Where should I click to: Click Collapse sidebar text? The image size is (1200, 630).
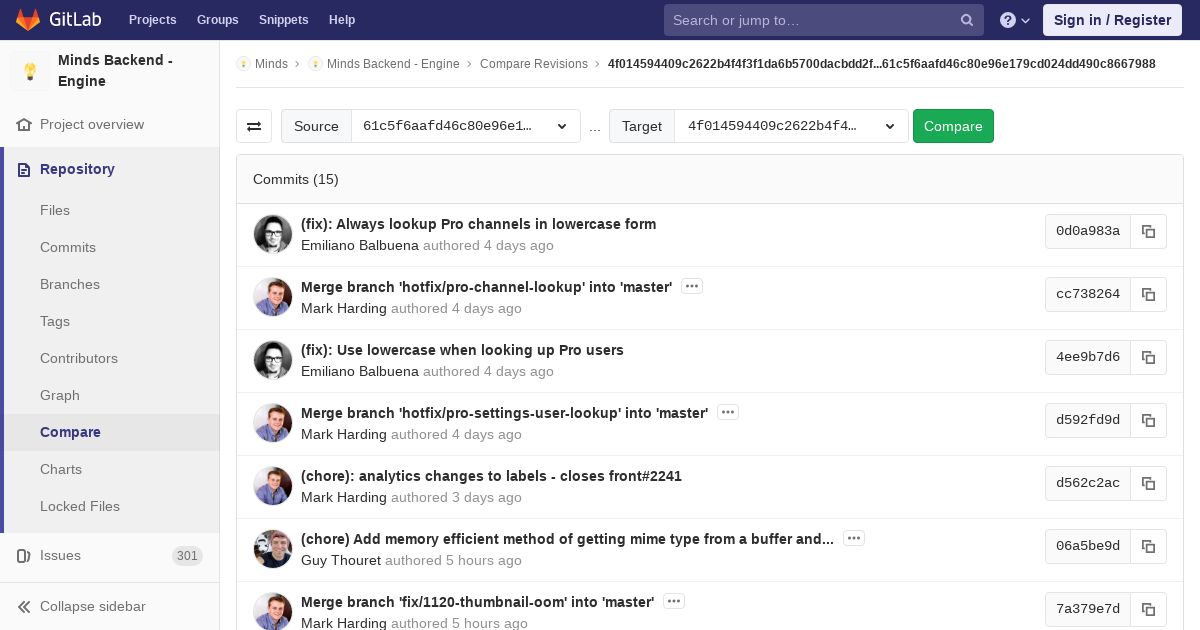(92, 607)
